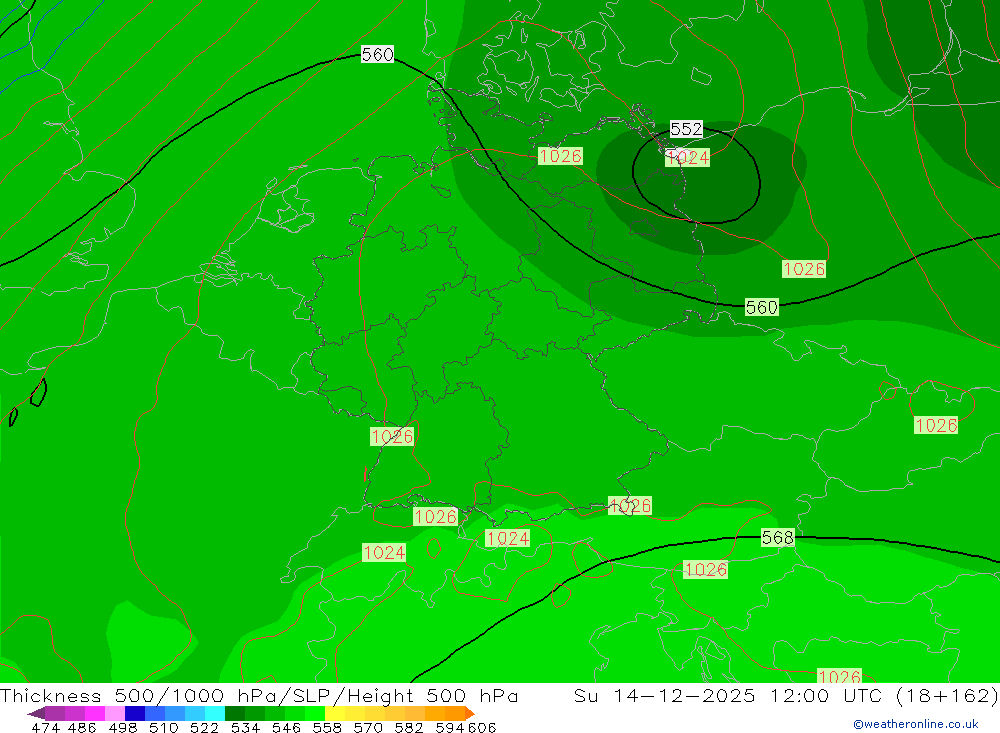
Task: Click the 510 legend value
Action: tap(164, 728)
